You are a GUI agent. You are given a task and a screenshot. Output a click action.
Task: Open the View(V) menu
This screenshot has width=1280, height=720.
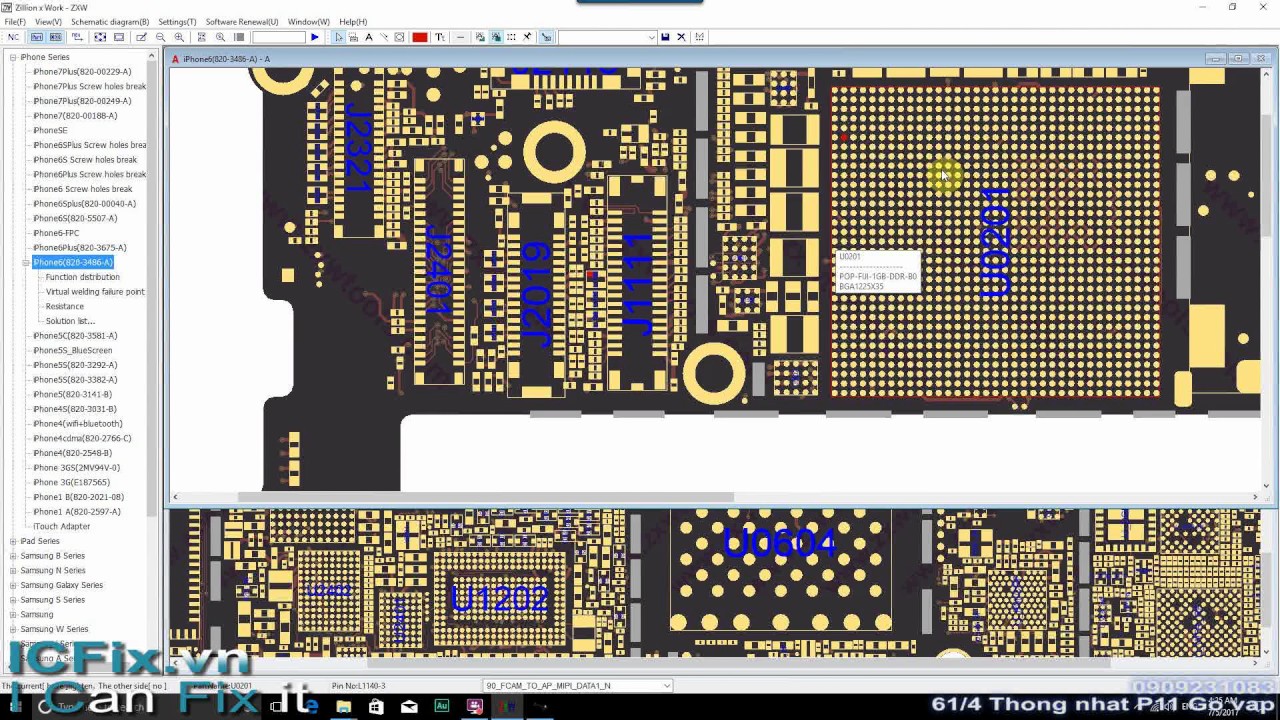(48, 21)
